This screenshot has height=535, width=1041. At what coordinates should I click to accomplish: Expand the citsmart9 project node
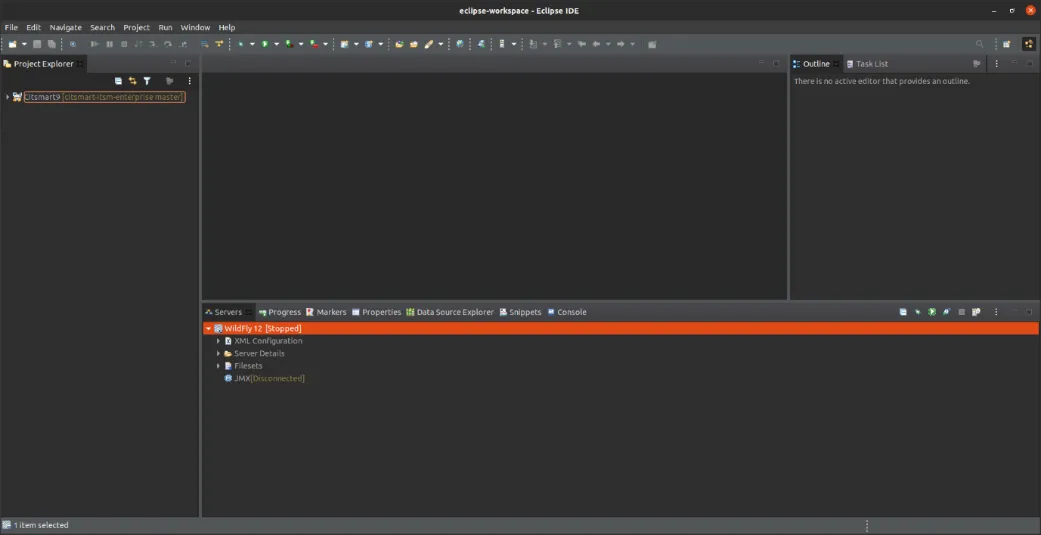pos(7,97)
